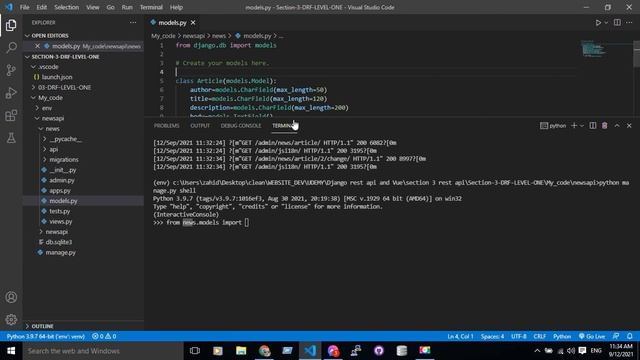The width and height of the screenshot is (640, 360).
Task: Click the Go Live status bar button
Action: coord(592,336)
